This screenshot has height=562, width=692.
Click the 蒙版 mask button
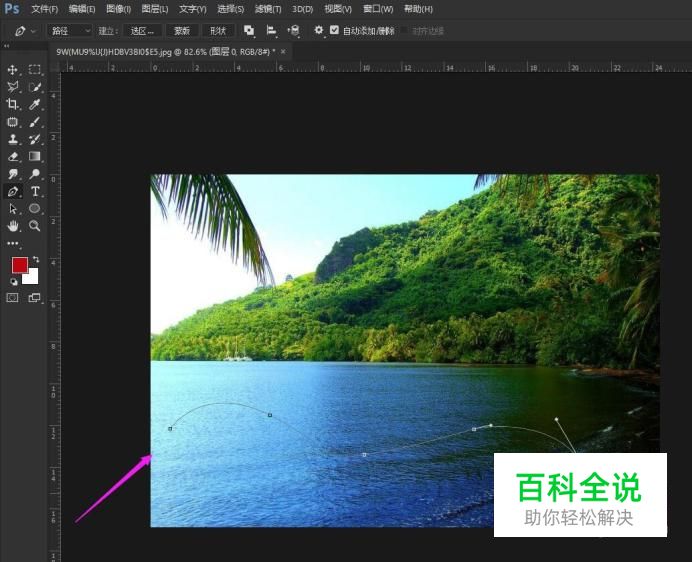[x=182, y=30]
